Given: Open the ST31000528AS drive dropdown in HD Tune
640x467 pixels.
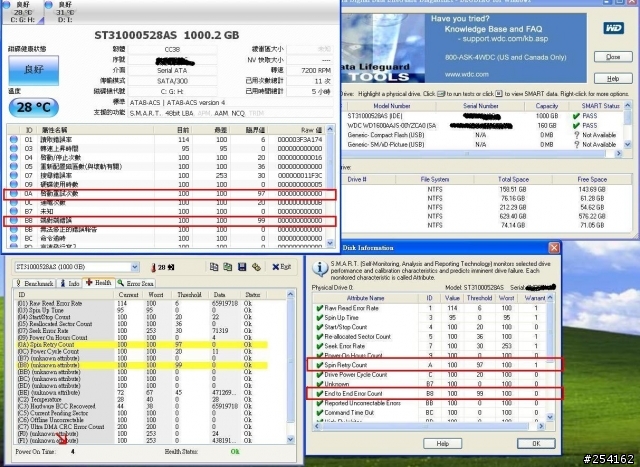Looking at the screenshot, I should (x=135, y=267).
